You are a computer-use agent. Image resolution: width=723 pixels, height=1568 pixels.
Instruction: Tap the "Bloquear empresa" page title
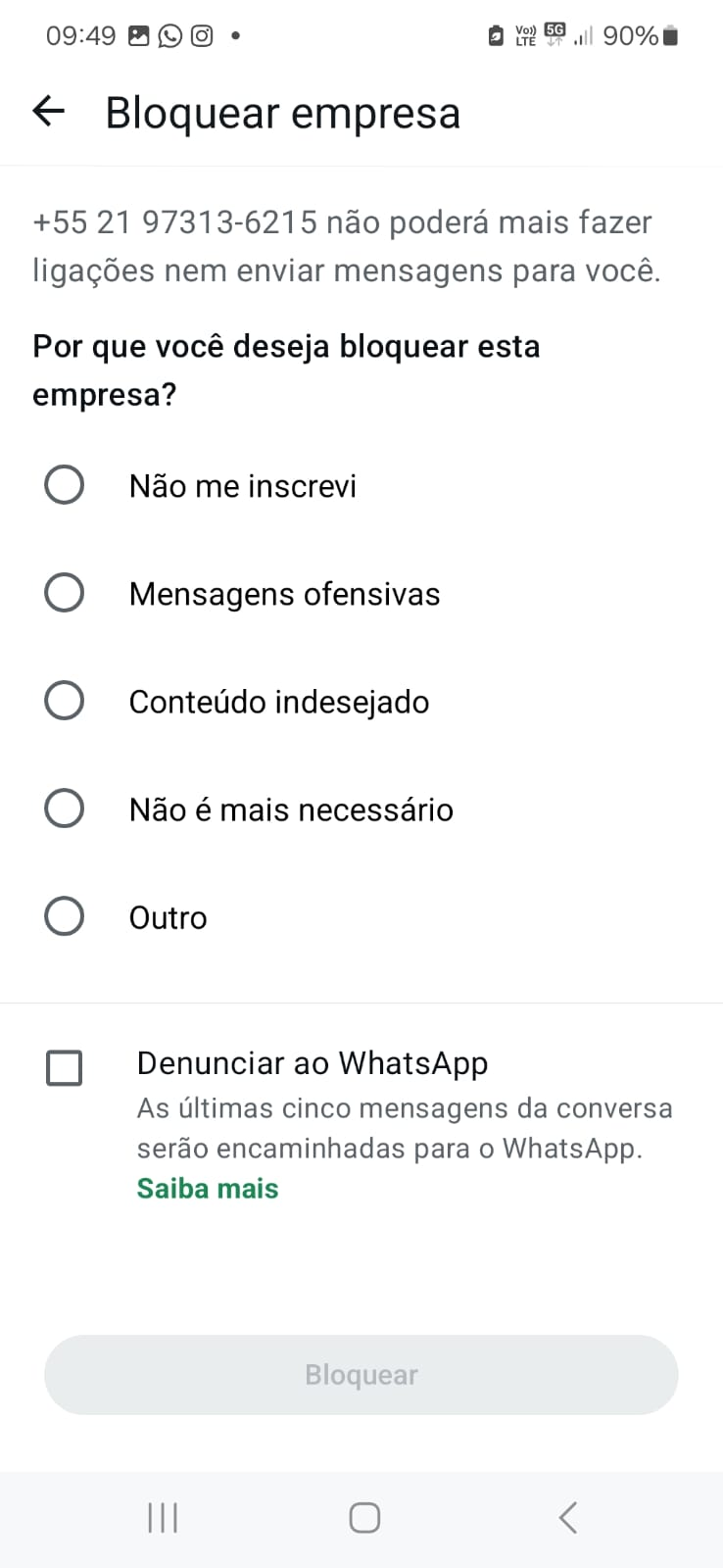pyautogui.click(x=282, y=113)
